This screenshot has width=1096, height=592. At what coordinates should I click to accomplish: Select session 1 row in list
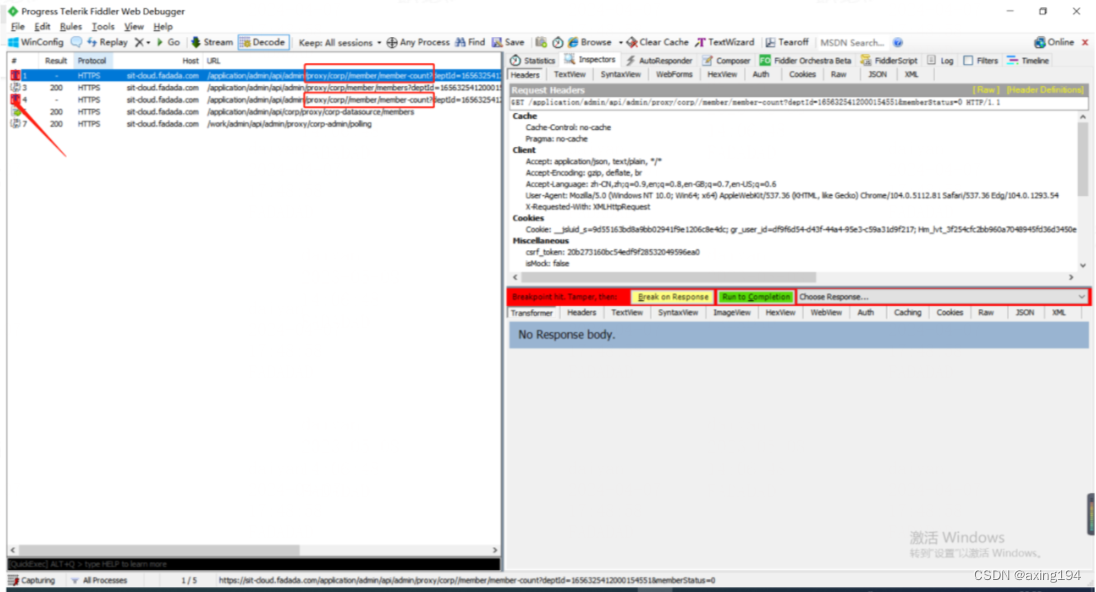pos(254,75)
